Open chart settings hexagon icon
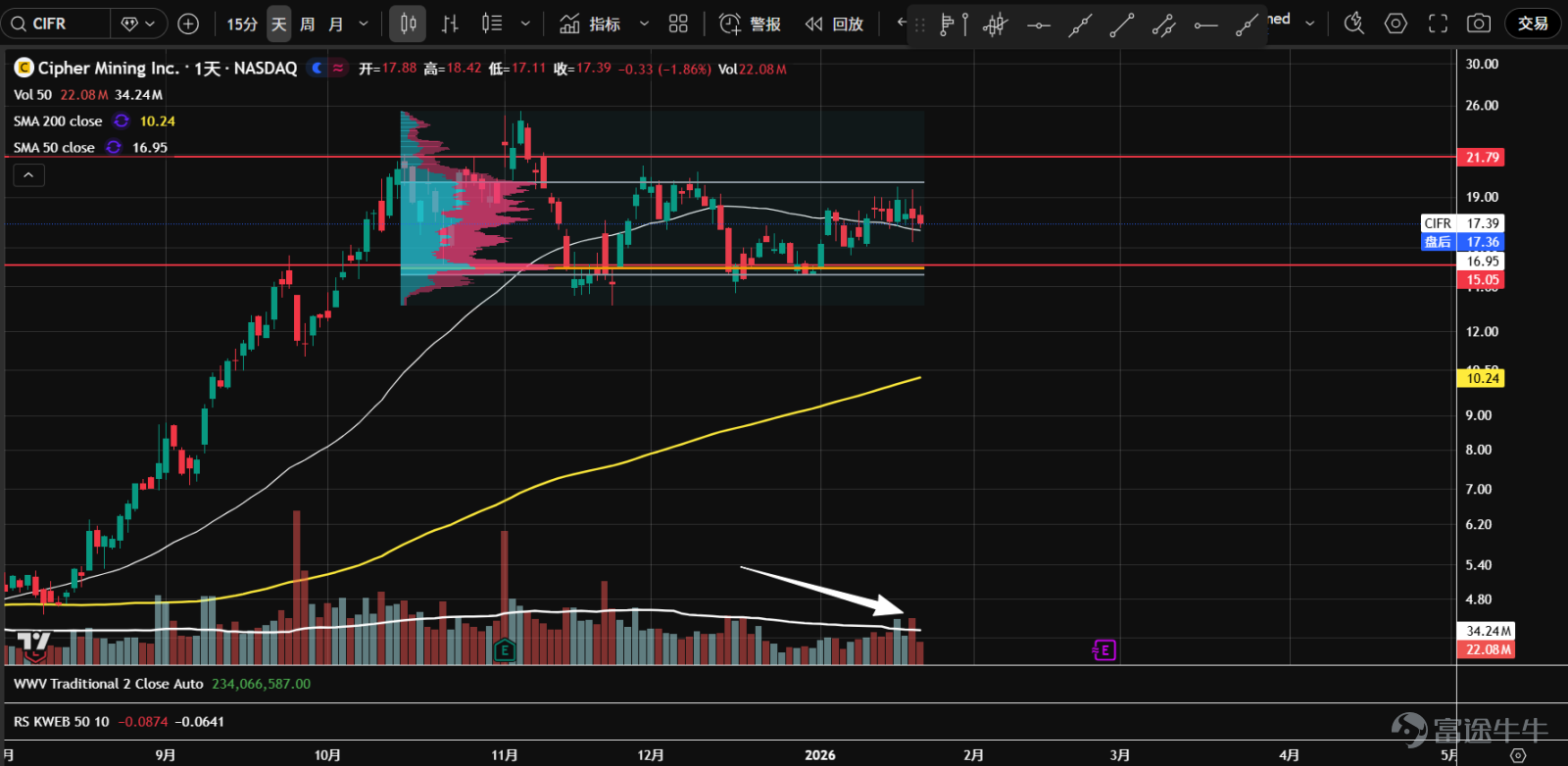Screen dimensions: 1568x766 [1396, 24]
